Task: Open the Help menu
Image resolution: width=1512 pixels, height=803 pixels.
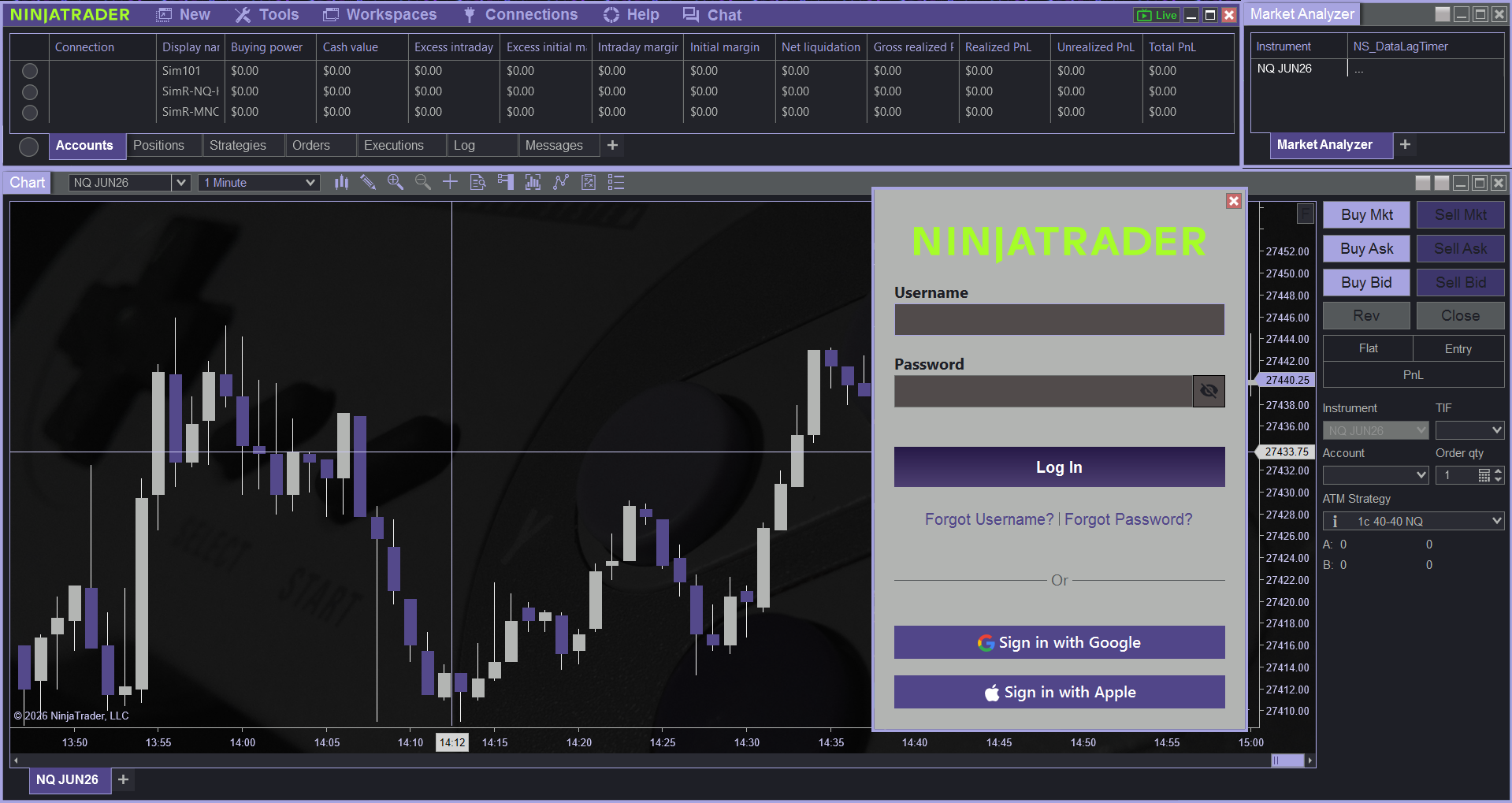Action: pyautogui.click(x=631, y=15)
